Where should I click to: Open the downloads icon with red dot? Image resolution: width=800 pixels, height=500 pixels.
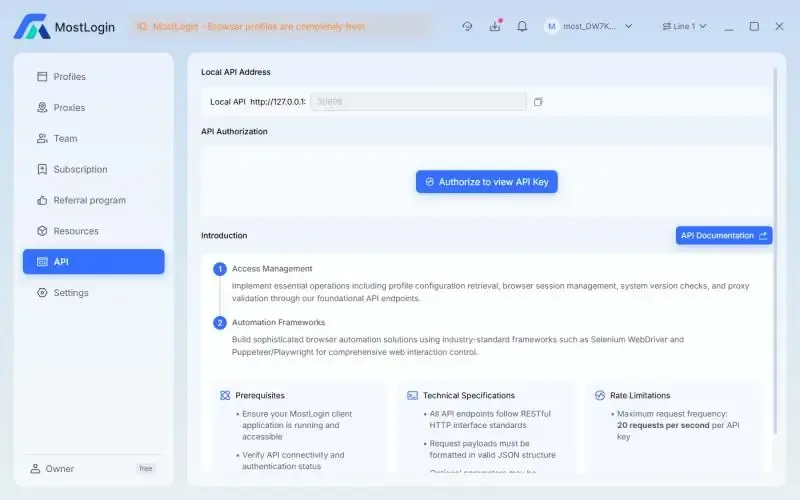pos(495,26)
